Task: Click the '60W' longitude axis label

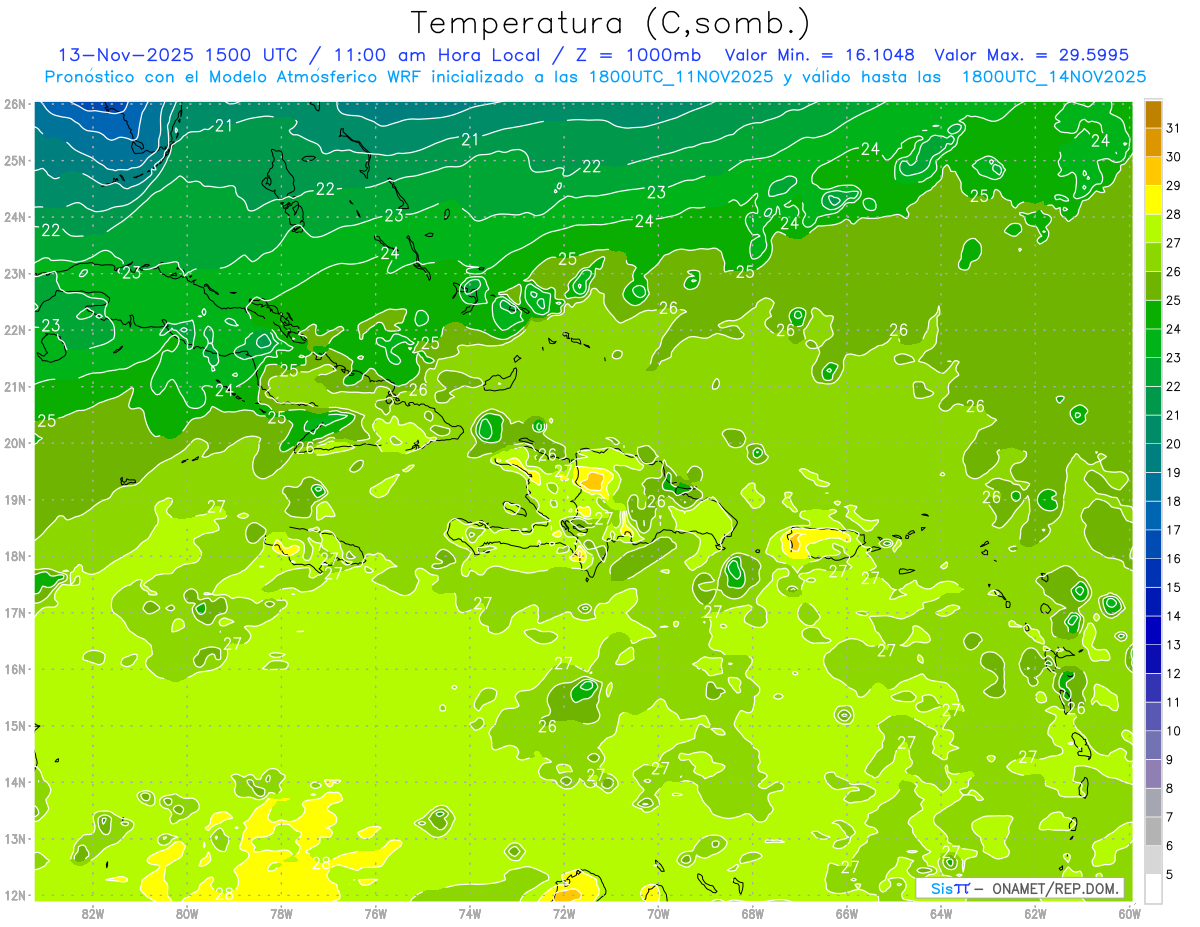Action: 1129,913
